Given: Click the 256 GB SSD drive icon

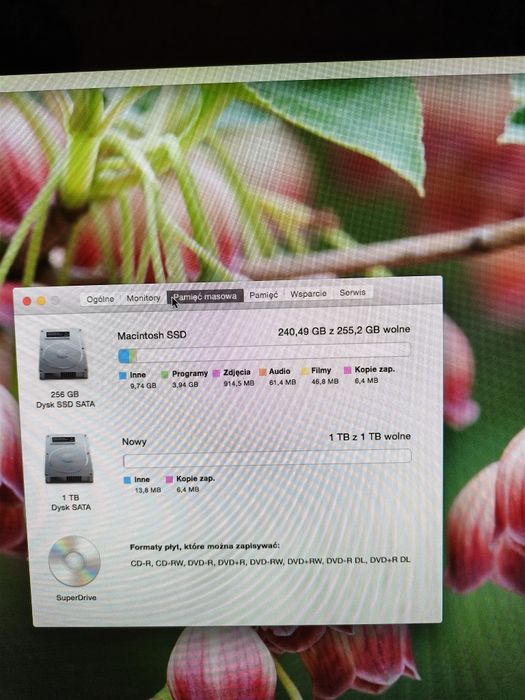Looking at the screenshot, I should coord(63,354).
